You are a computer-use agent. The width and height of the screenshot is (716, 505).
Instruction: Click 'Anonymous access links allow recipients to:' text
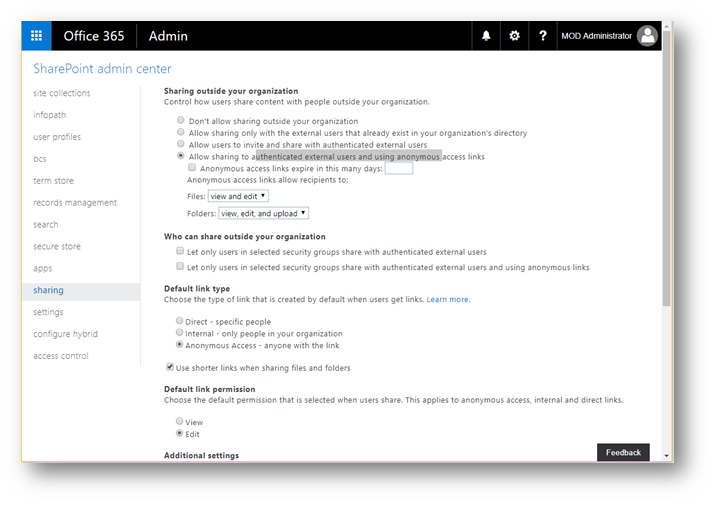click(x=268, y=180)
